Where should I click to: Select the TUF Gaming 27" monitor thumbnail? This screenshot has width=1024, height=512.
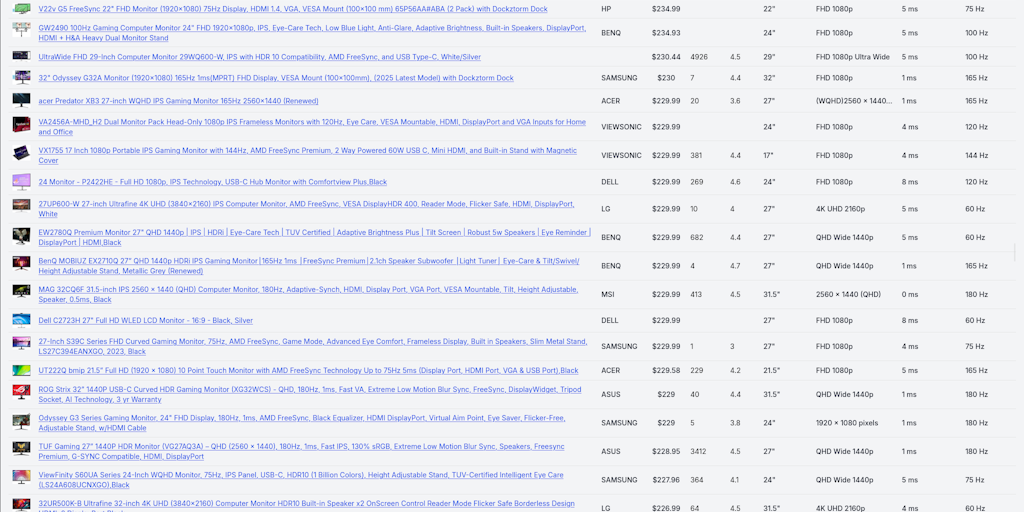point(21,451)
